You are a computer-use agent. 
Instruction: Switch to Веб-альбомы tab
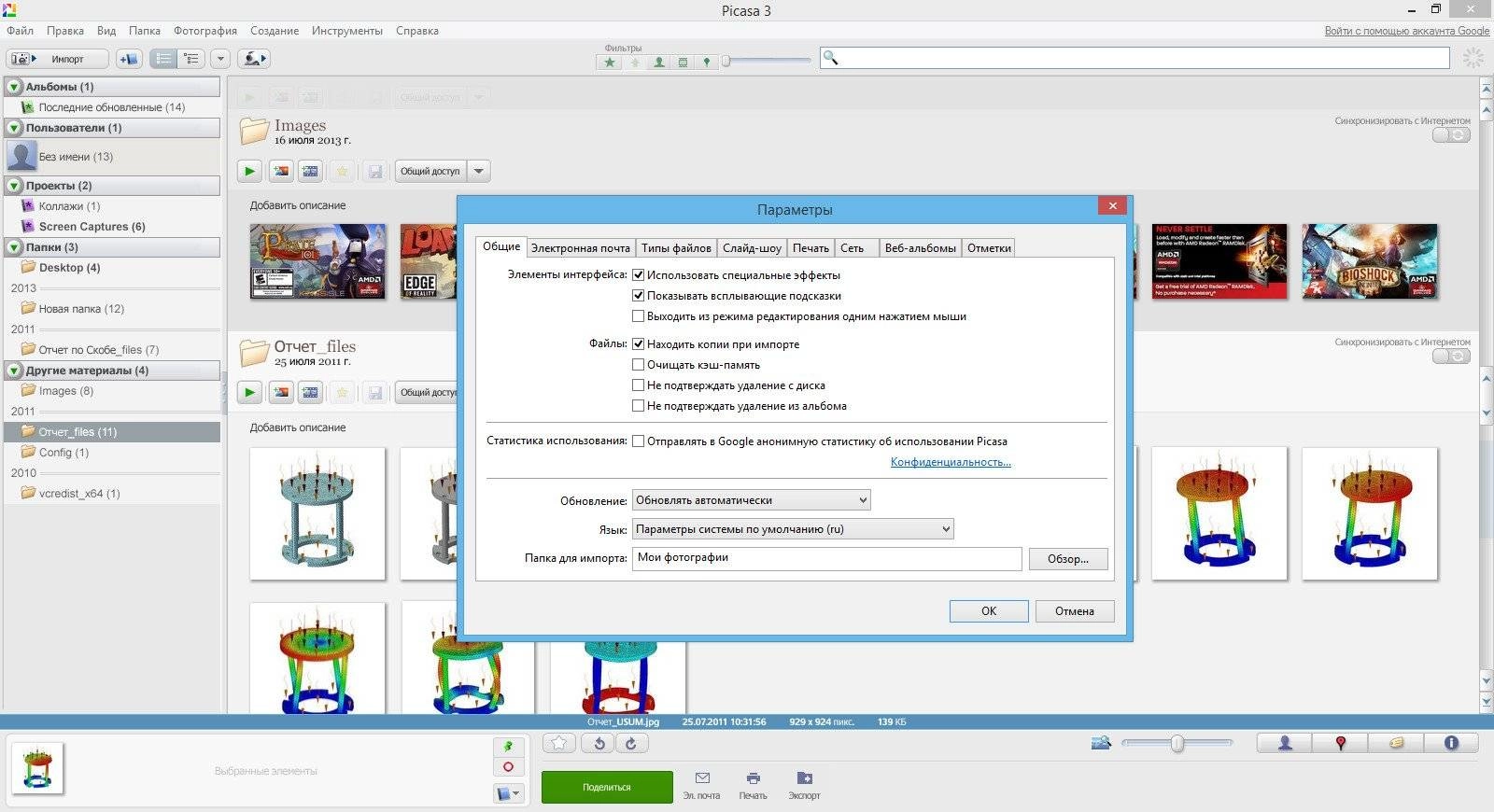[921, 248]
